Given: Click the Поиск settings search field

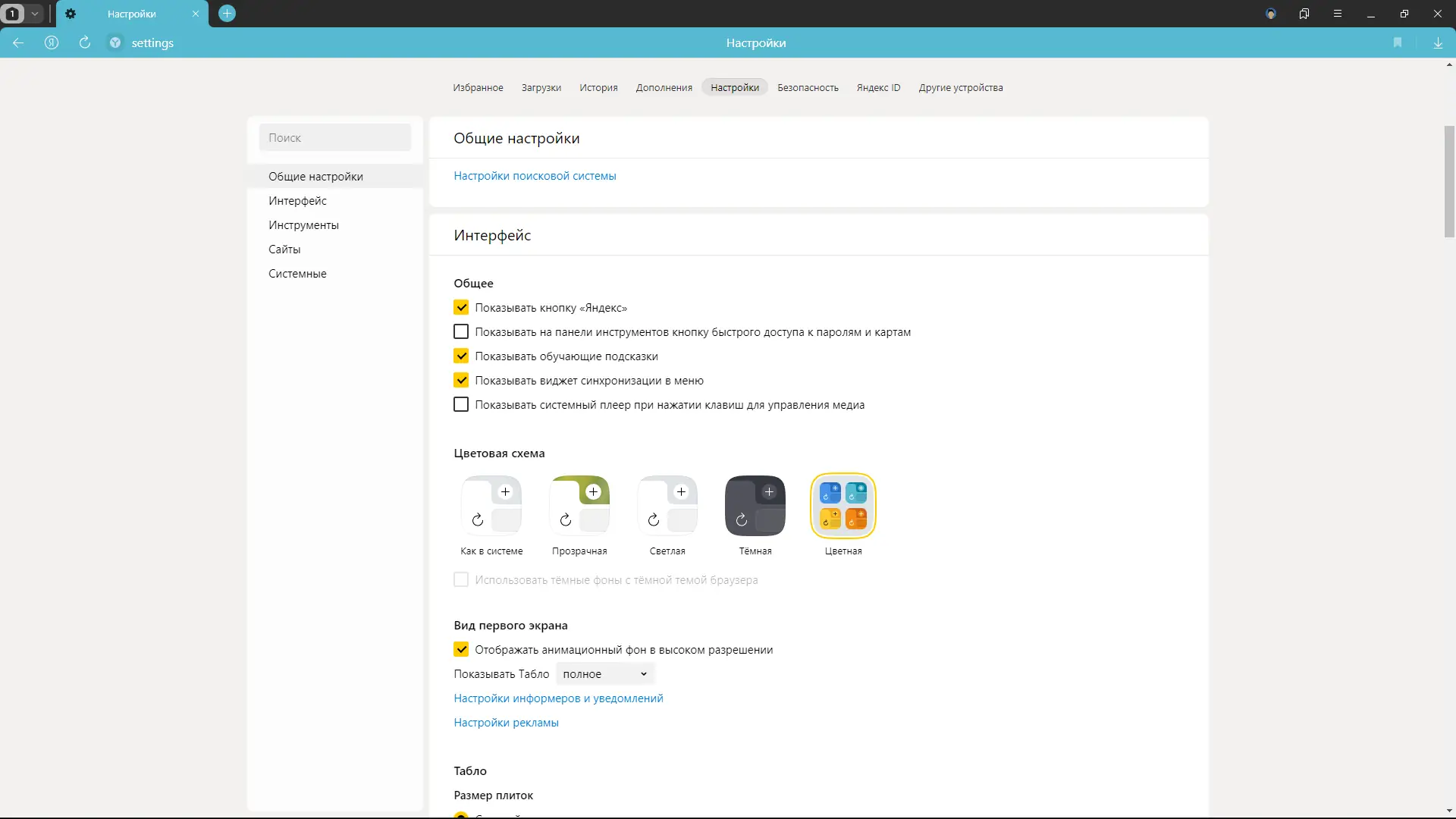Looking at the screenshot, I should coord(334,138).
